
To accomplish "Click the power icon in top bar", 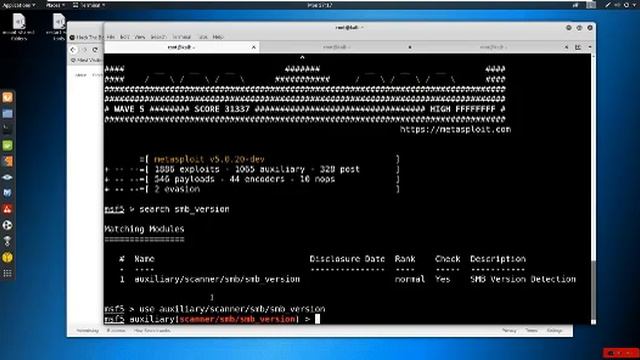I will [x=627, y=5].
